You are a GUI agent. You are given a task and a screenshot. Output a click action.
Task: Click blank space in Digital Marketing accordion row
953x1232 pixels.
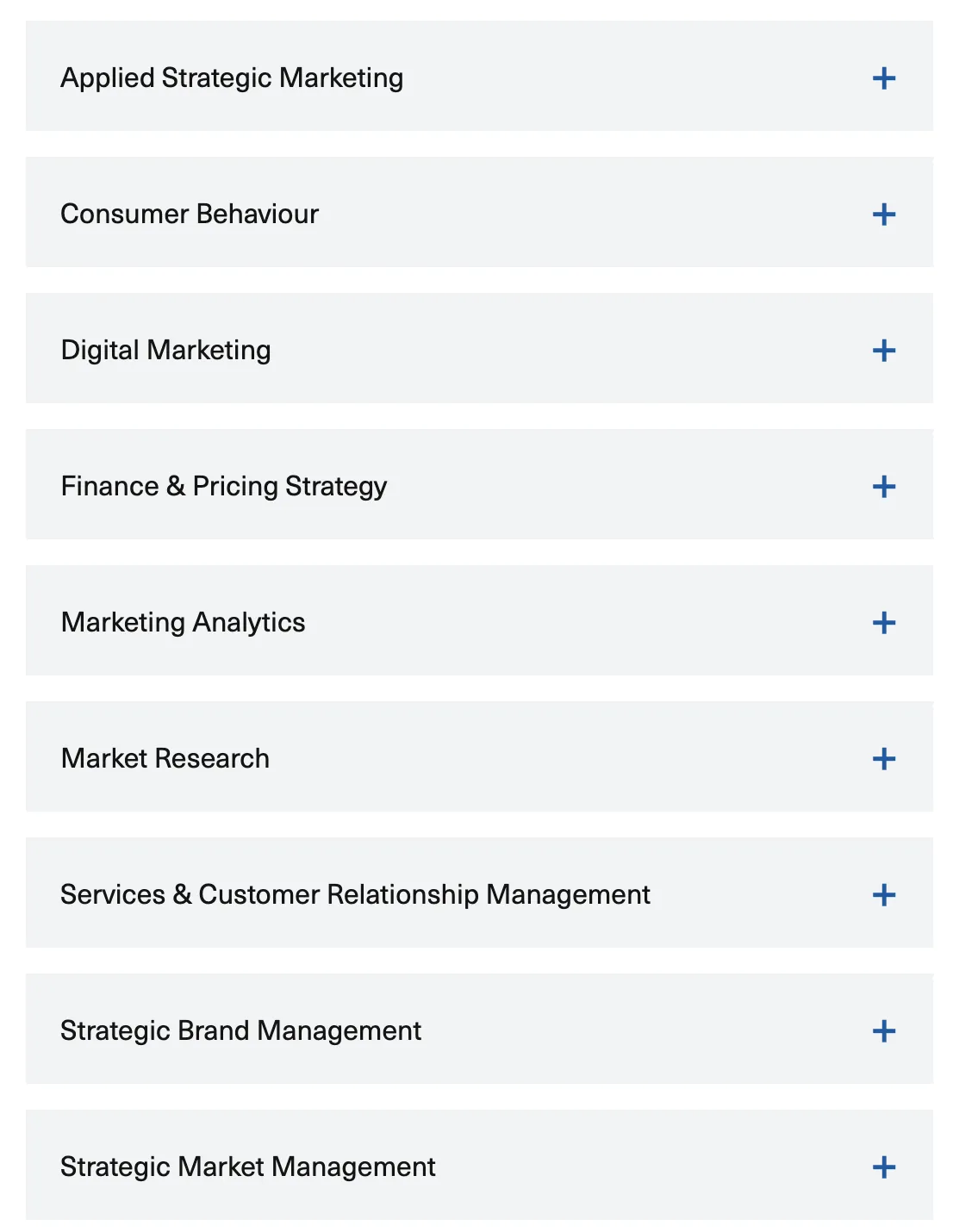(560, 350)
